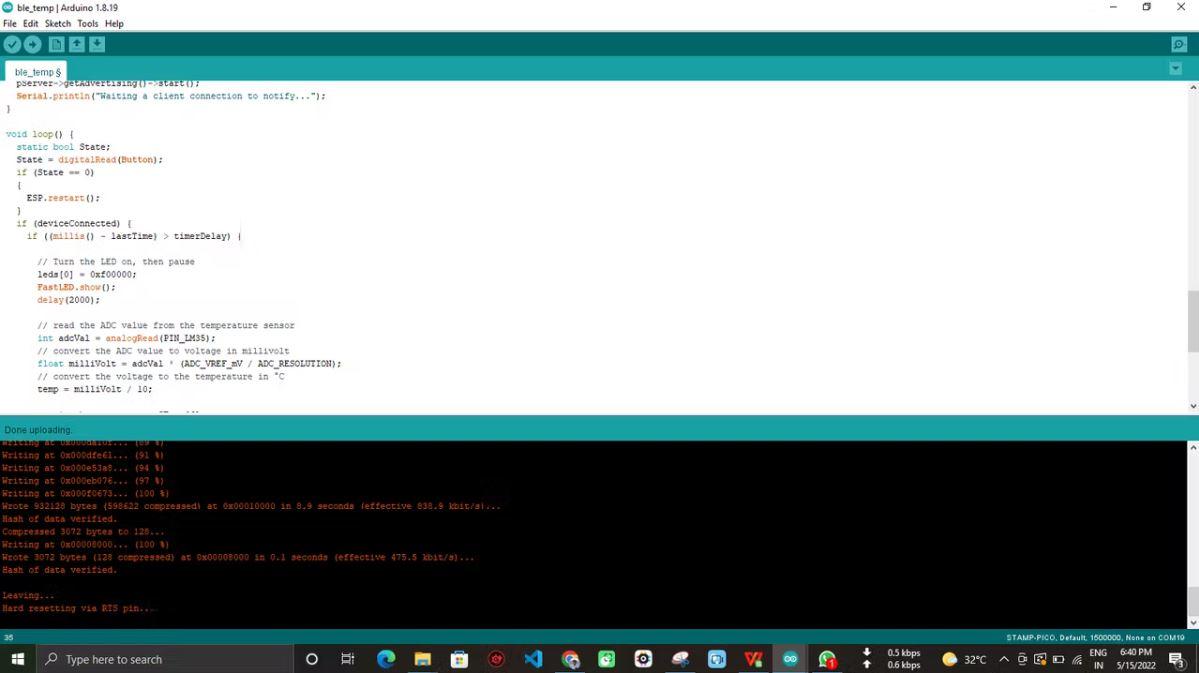Viewport: 1199px width, 673px height.
Task: Click the Arduino logo in the title bar
Action: tap(8, 7)
